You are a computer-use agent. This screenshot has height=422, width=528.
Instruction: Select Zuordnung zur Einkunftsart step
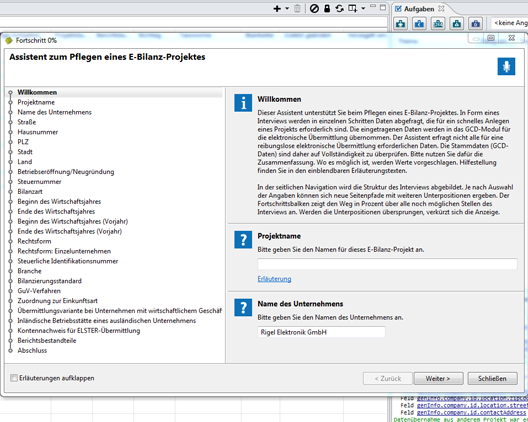[58, 301]
